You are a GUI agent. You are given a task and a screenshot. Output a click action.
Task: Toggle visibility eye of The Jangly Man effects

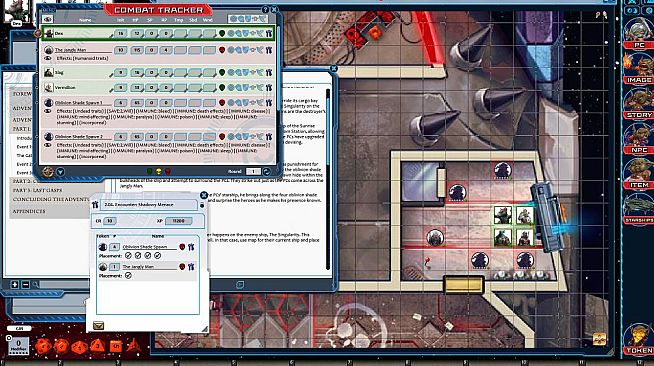click(48, 58)
